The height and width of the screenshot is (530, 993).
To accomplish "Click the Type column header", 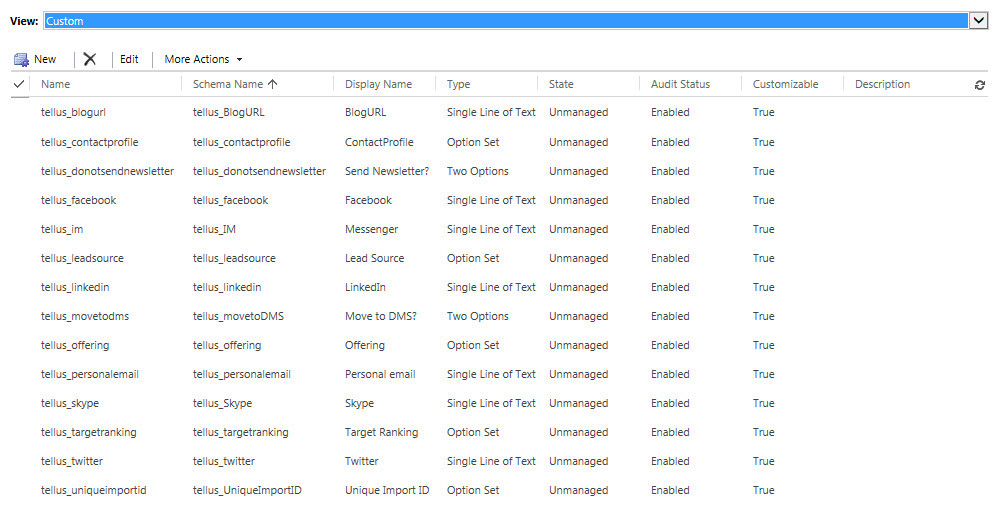I will point(458,85).
